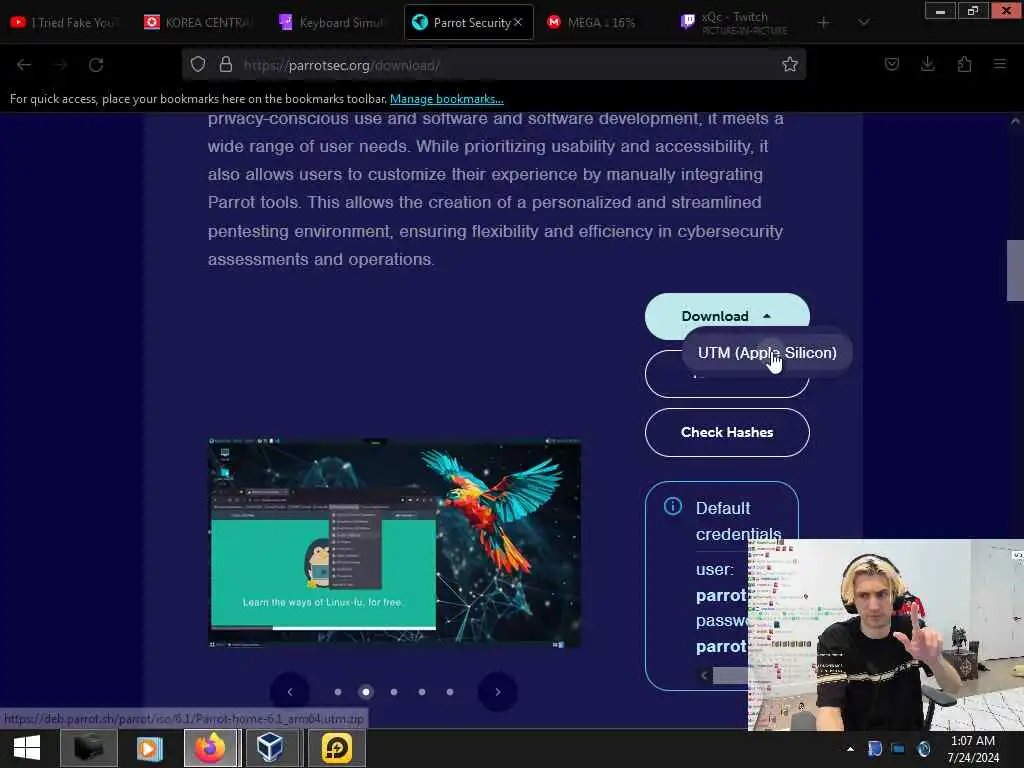Go to previous carousel slide arrow
This screenshot has height=768, width=1024.
290,692
